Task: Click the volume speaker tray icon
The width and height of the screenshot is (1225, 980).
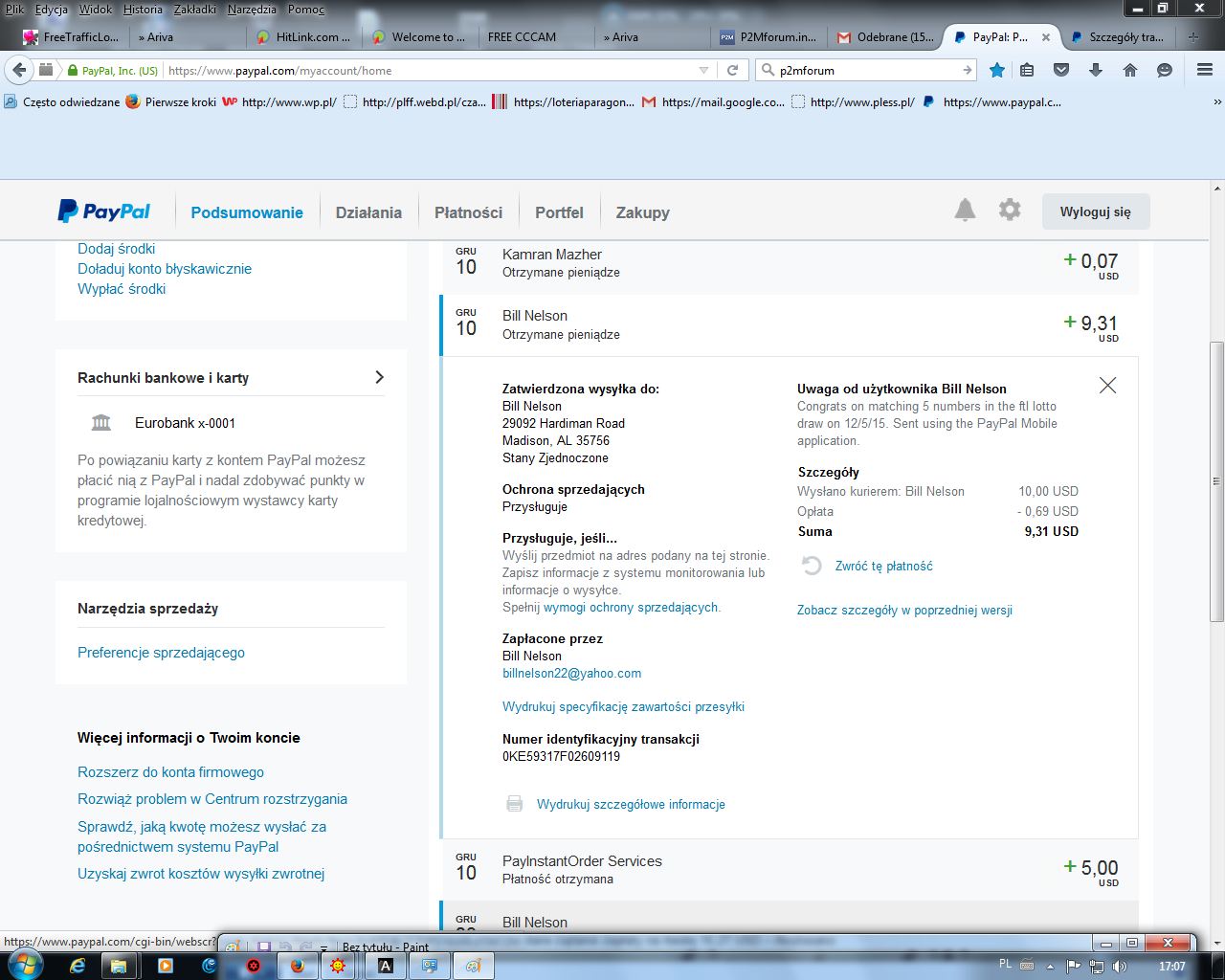Action: (x=1119, y=966)
